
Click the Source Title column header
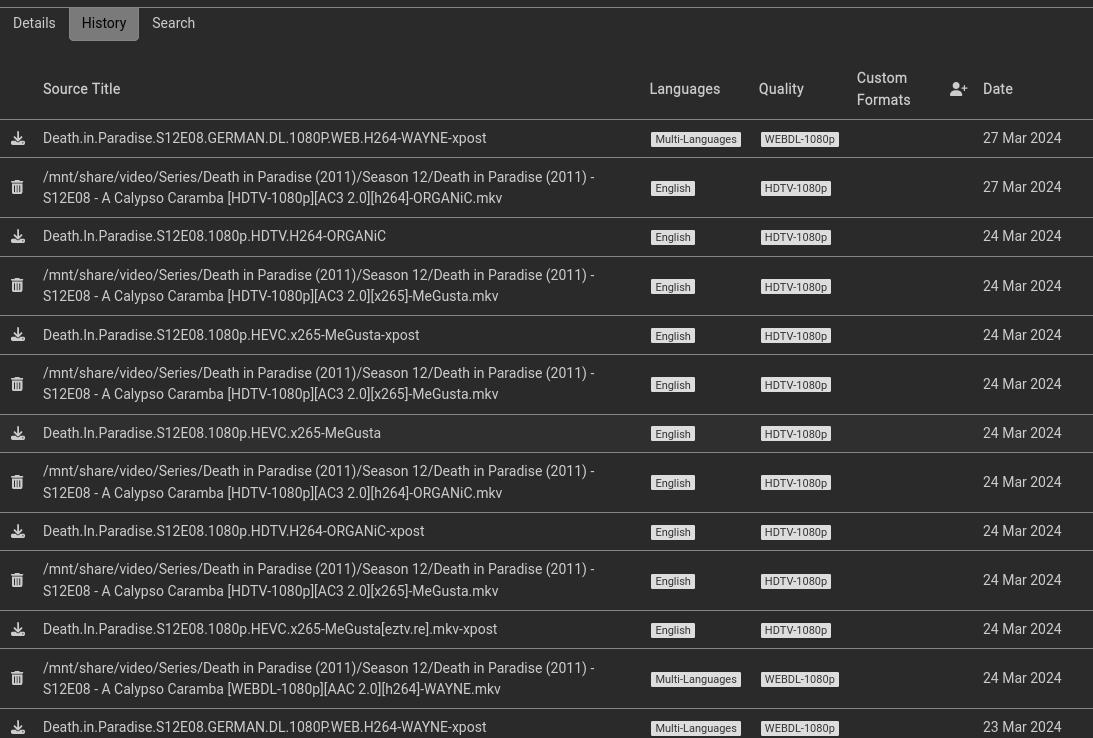[81, 89]
